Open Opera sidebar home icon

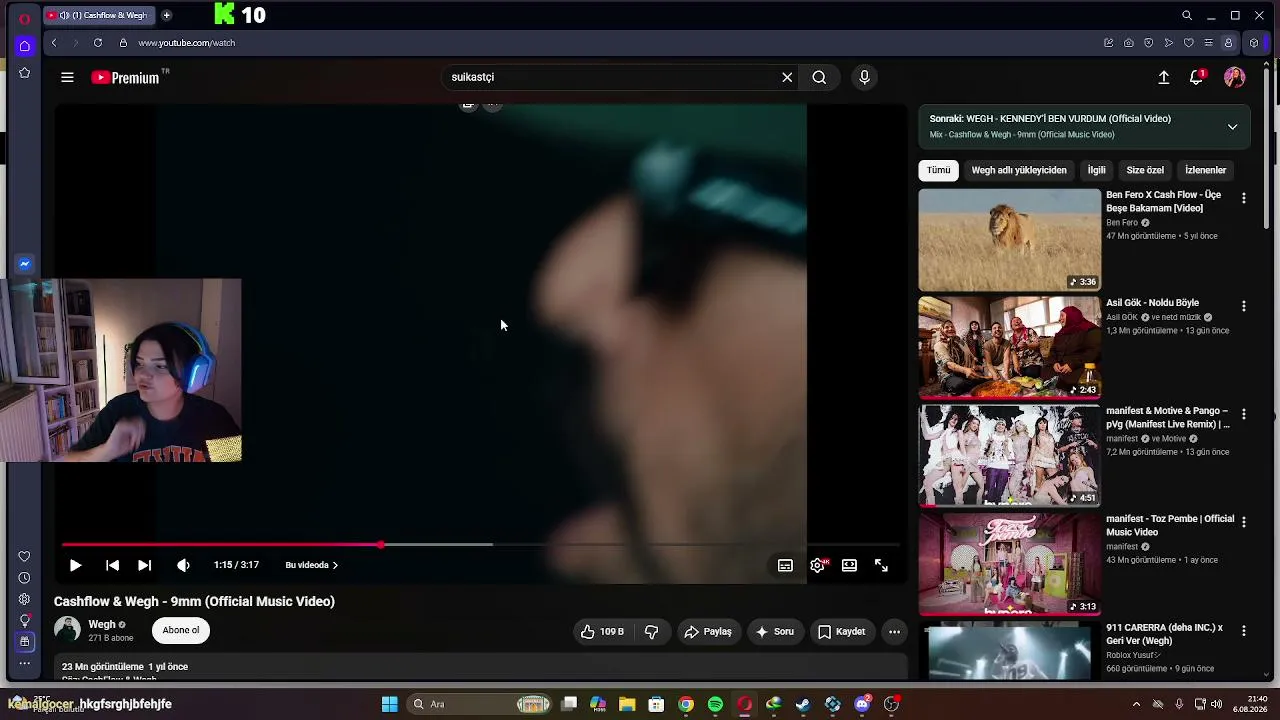(x=25, y=46)
